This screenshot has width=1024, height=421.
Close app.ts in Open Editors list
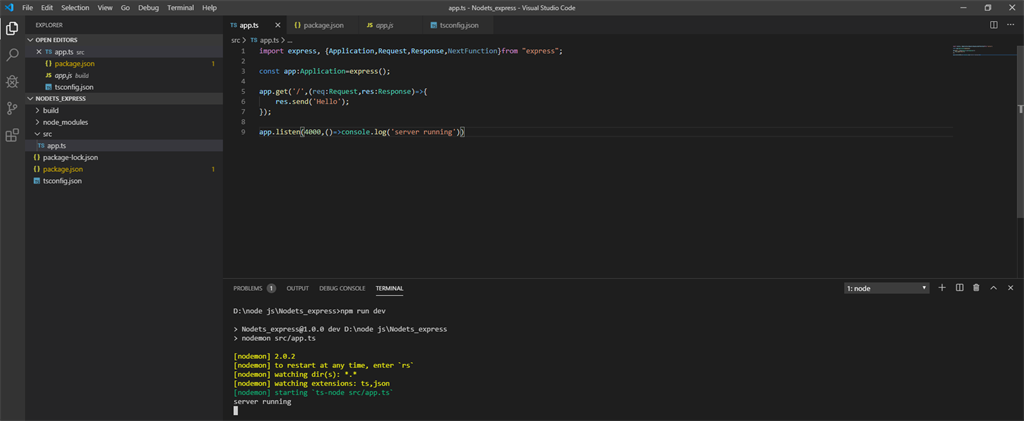tap(39, 51)
